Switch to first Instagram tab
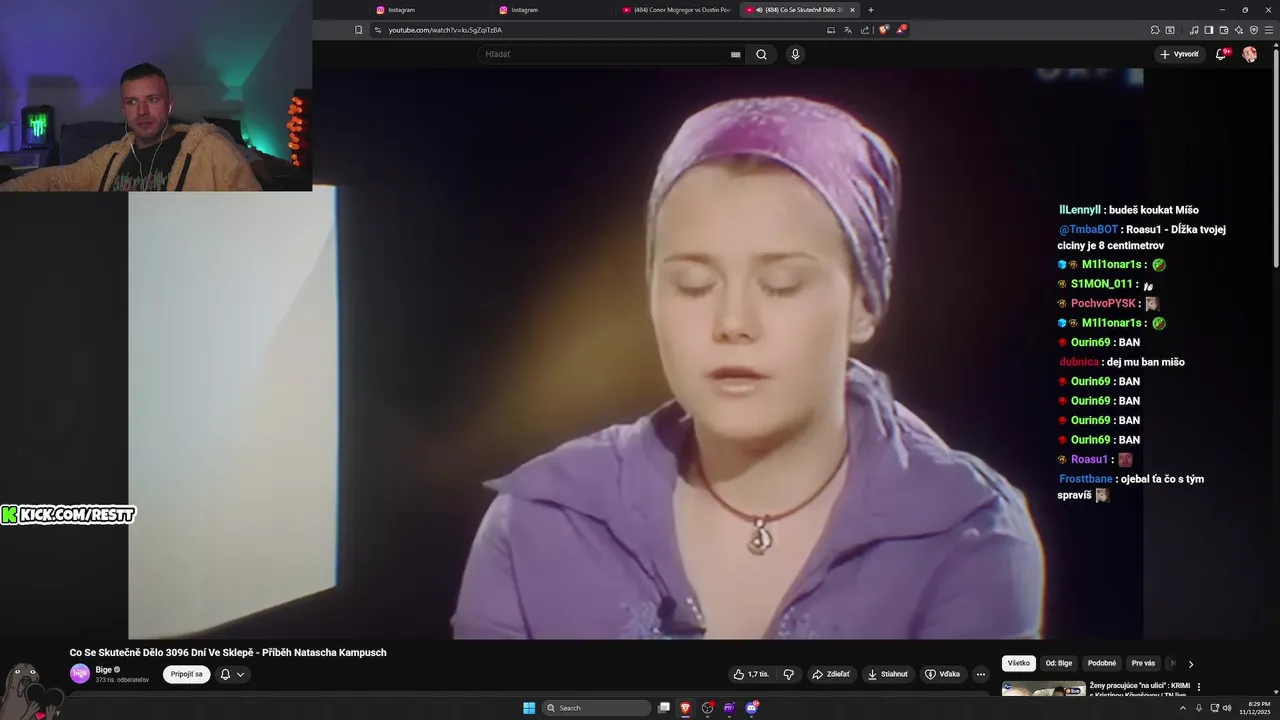This screenshot has width=1280, height=720. click(430, 10)
